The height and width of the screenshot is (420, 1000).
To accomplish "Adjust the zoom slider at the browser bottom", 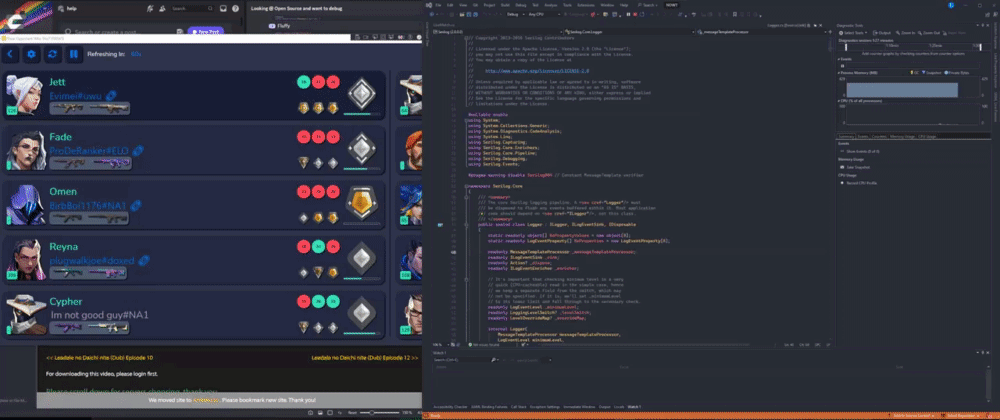I will (372, 412).
